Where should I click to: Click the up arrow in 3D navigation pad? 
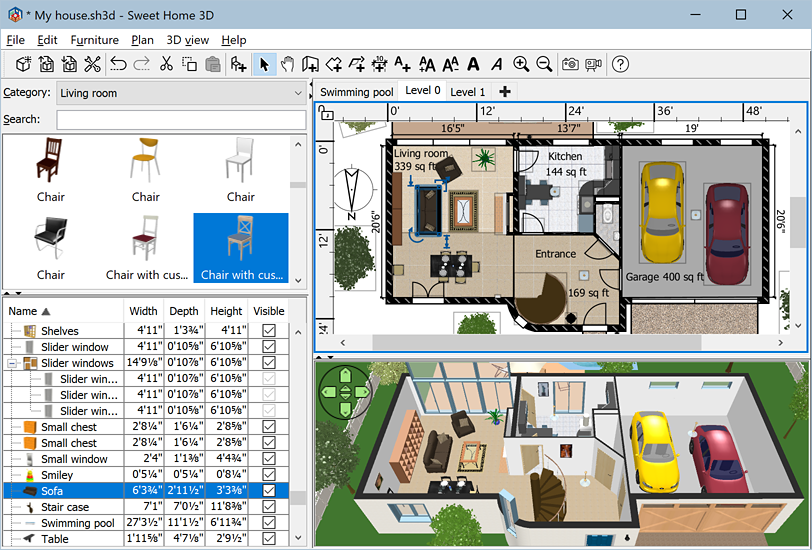346,375
